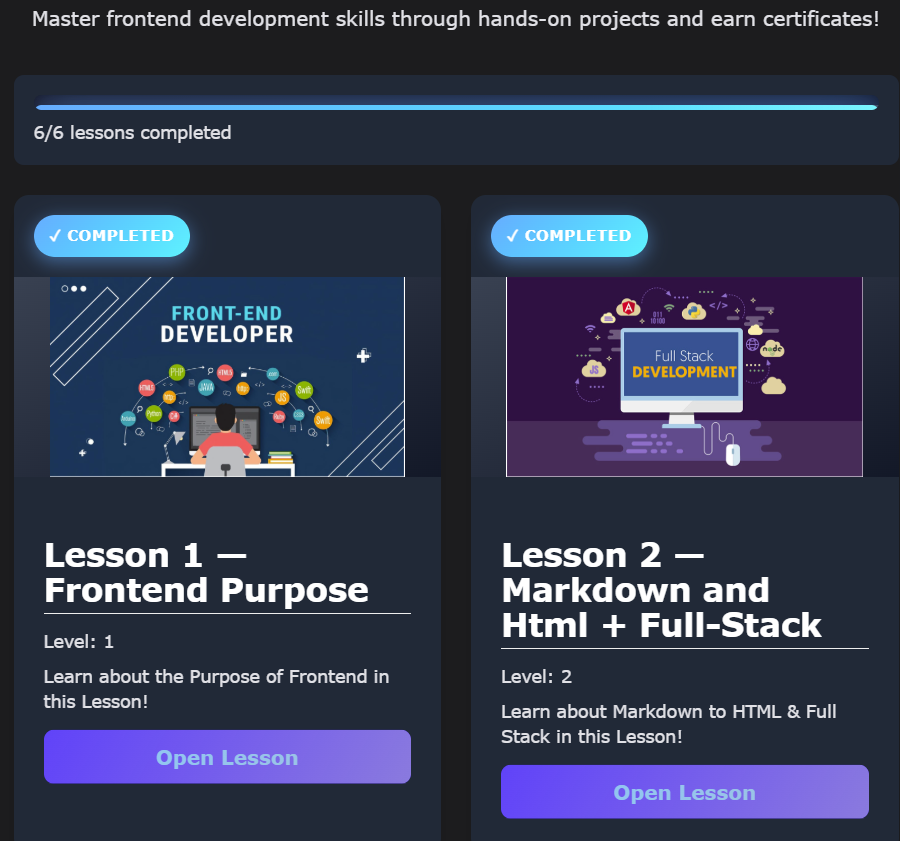The height and width of the screenshot is (841, 900).
Task: Click the node cloud icon in Full Stack image
Action: coord(772,349)
